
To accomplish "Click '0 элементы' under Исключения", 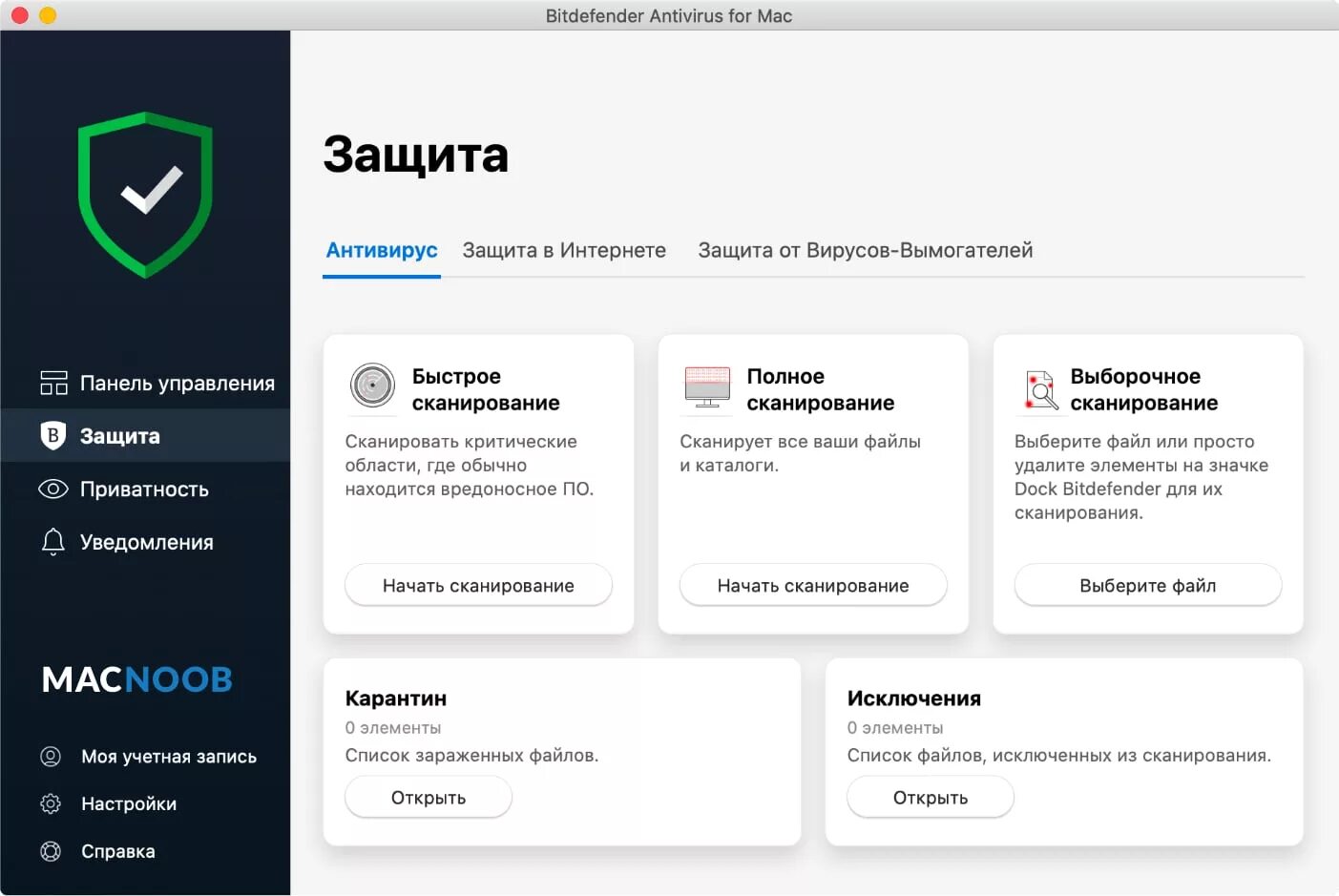I will coord(895,728).
